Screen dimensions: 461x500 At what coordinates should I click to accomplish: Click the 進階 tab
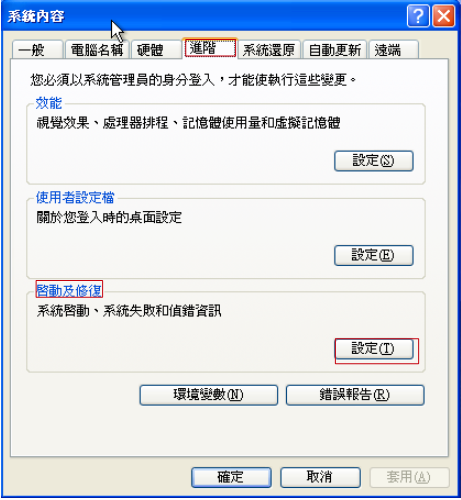click(210, 48)
